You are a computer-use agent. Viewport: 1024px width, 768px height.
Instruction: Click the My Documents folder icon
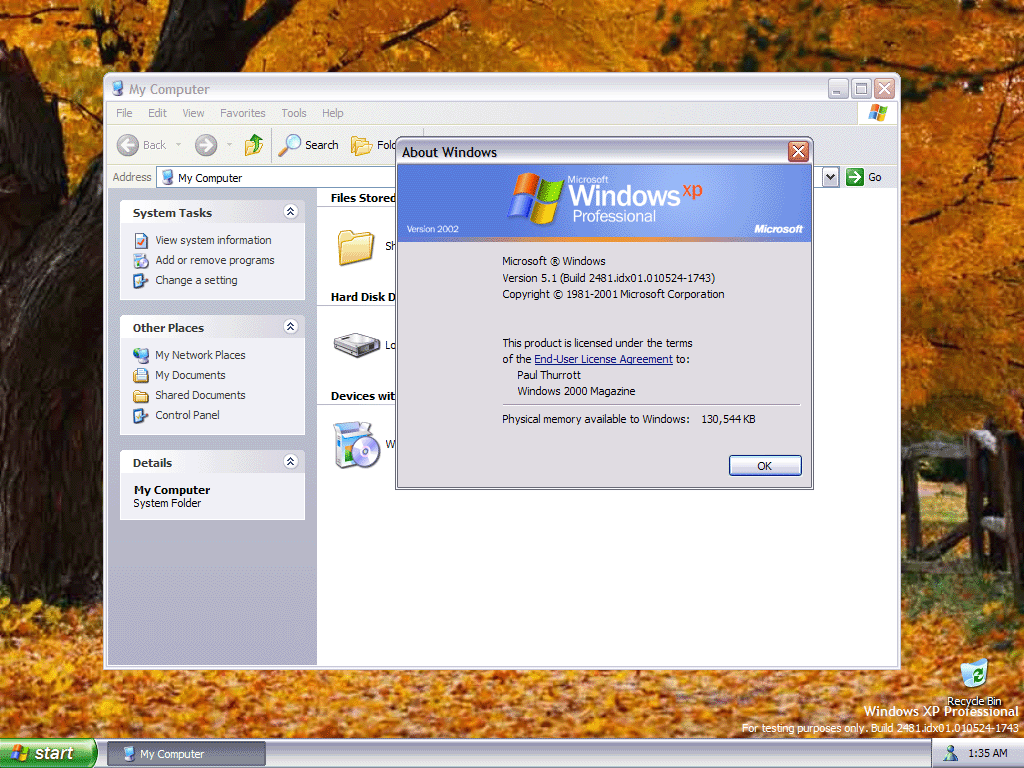click(141, 376)
